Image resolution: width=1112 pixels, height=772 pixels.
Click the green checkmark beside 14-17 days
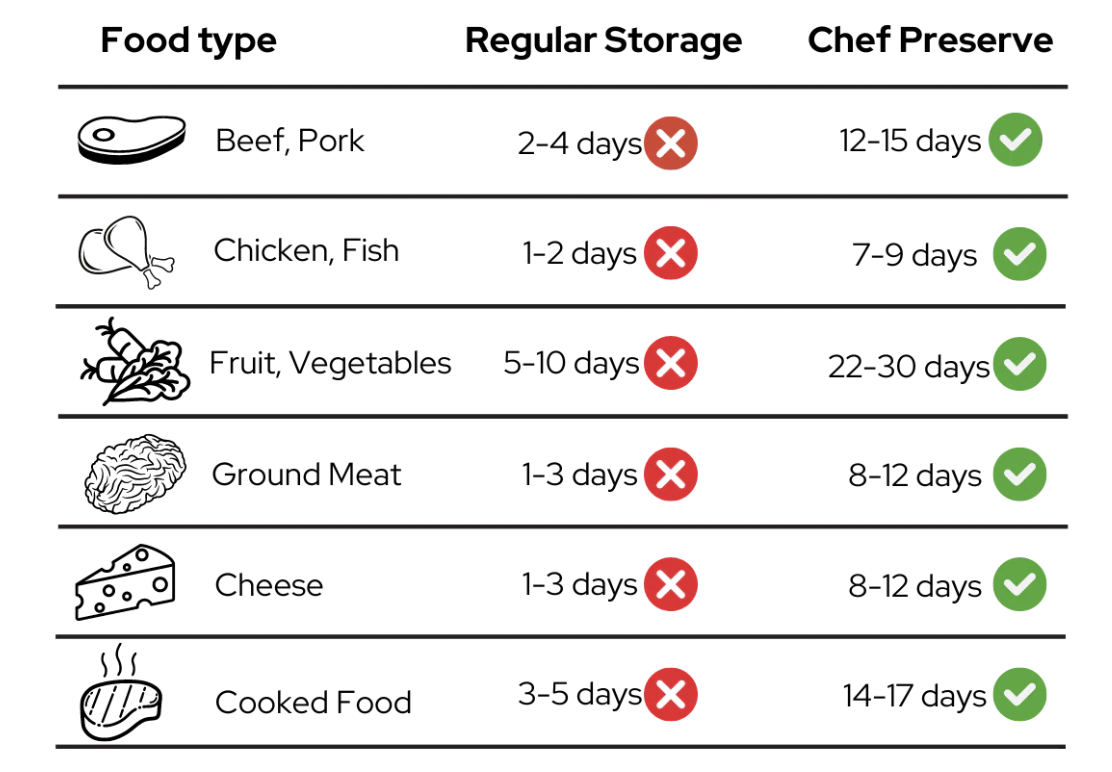[x=1019, y=694]
